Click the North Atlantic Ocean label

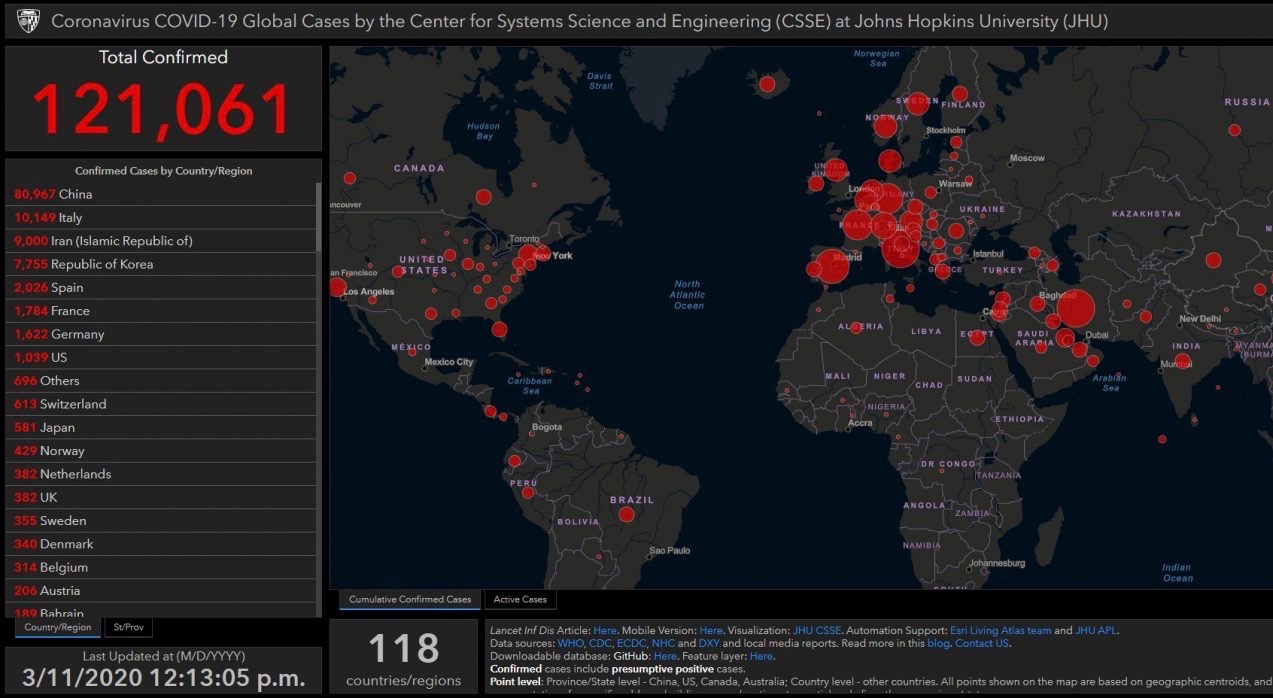point(688,295)
